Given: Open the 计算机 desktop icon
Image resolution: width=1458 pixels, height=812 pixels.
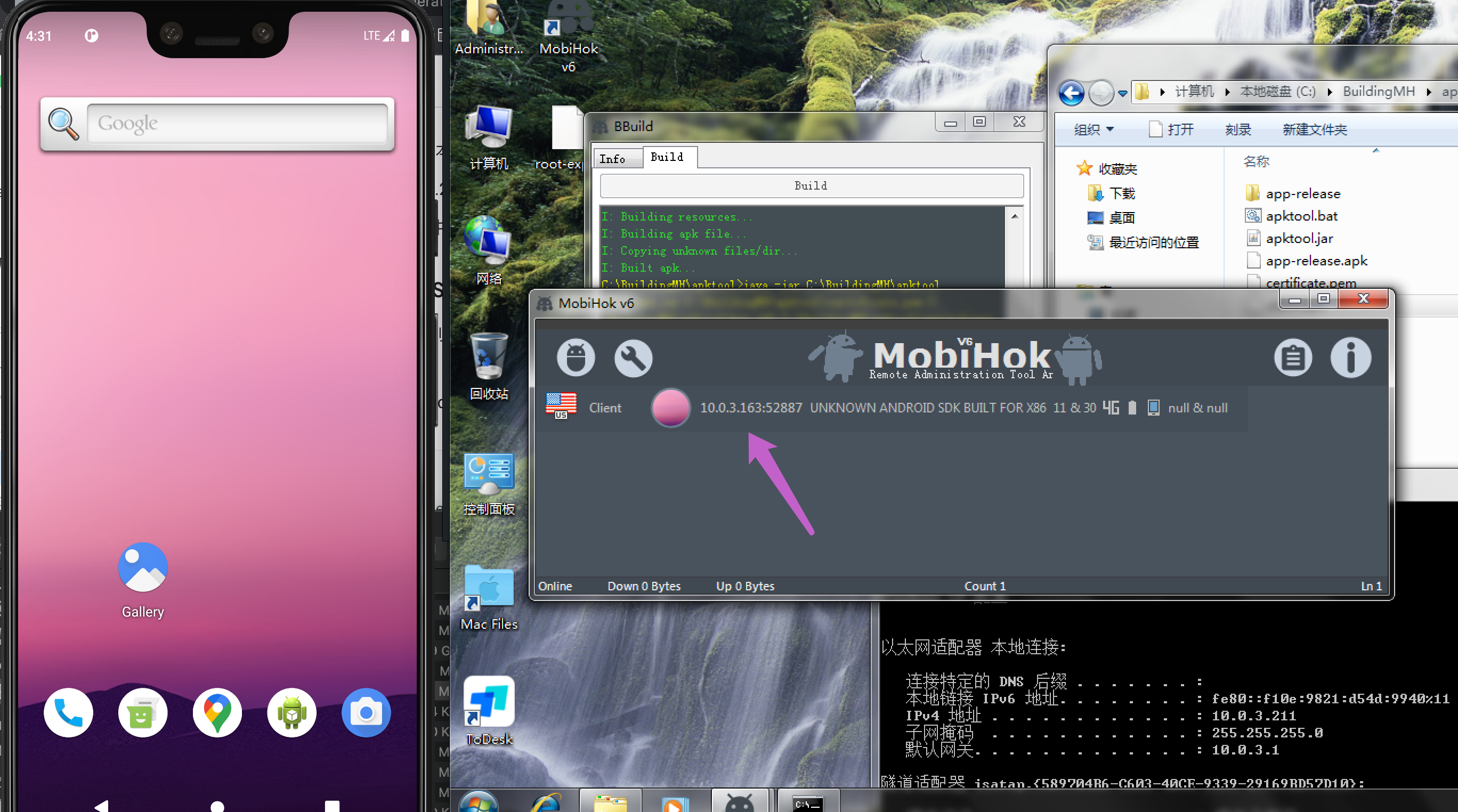Looking at the screenshot, I should click(x=489, y=137).
